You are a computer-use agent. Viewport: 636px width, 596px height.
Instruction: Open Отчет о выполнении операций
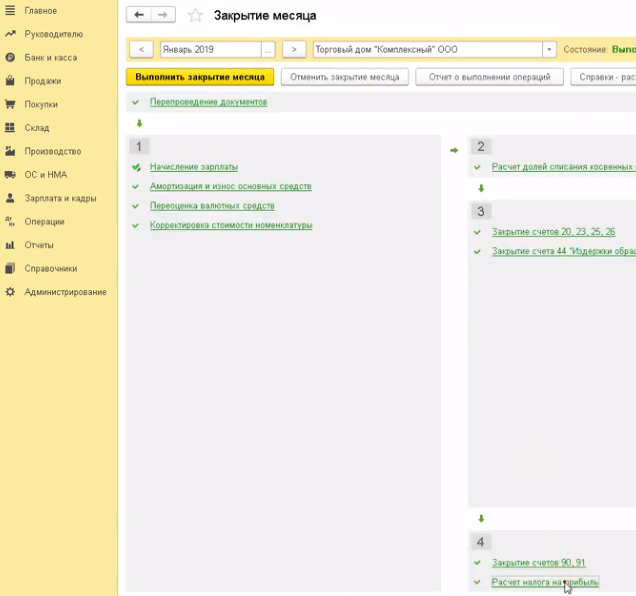(x=490, y=77)
